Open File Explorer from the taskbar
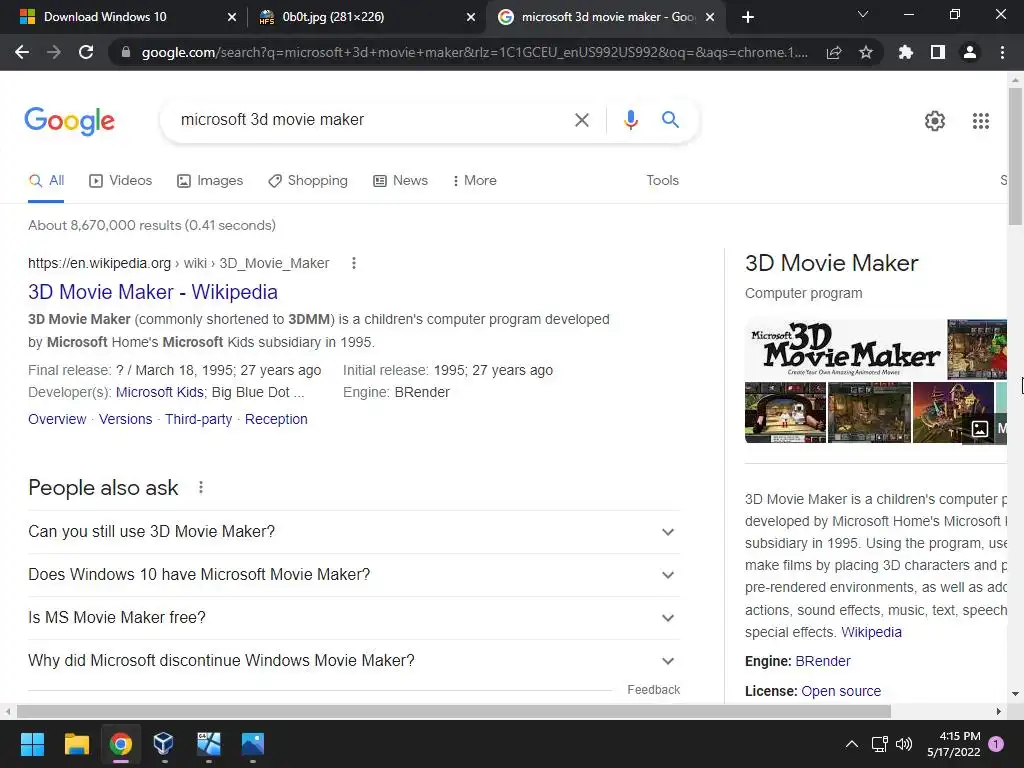The width and height of the screenshot is (1024, 768). coord(76,744)
